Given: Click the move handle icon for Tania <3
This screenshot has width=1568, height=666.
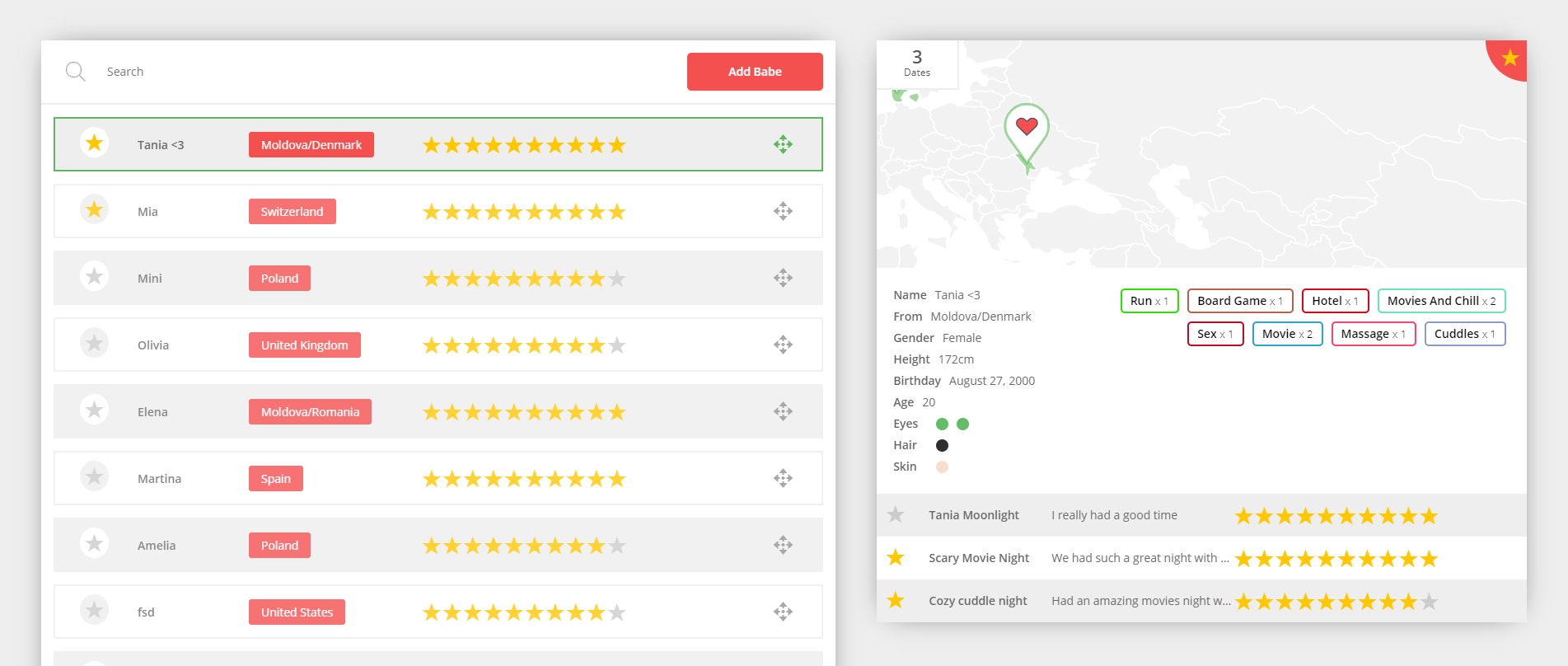Looking at the screenshot, I should (x=783, y=144).
